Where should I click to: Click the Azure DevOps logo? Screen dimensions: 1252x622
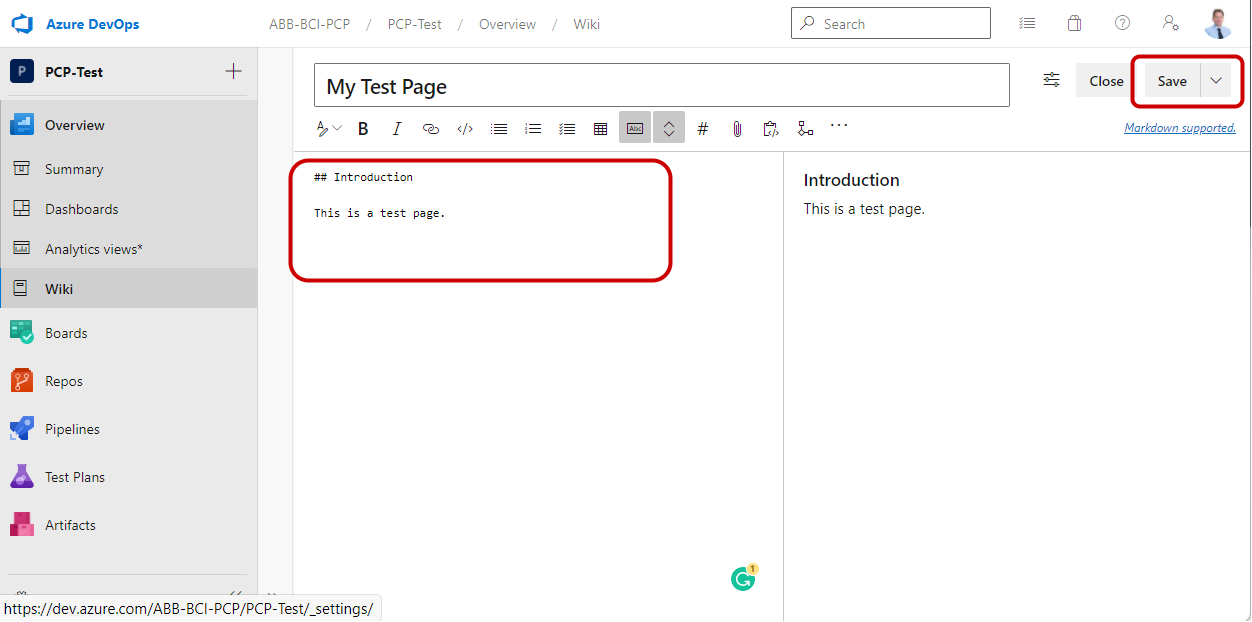(x=22, y=24)
